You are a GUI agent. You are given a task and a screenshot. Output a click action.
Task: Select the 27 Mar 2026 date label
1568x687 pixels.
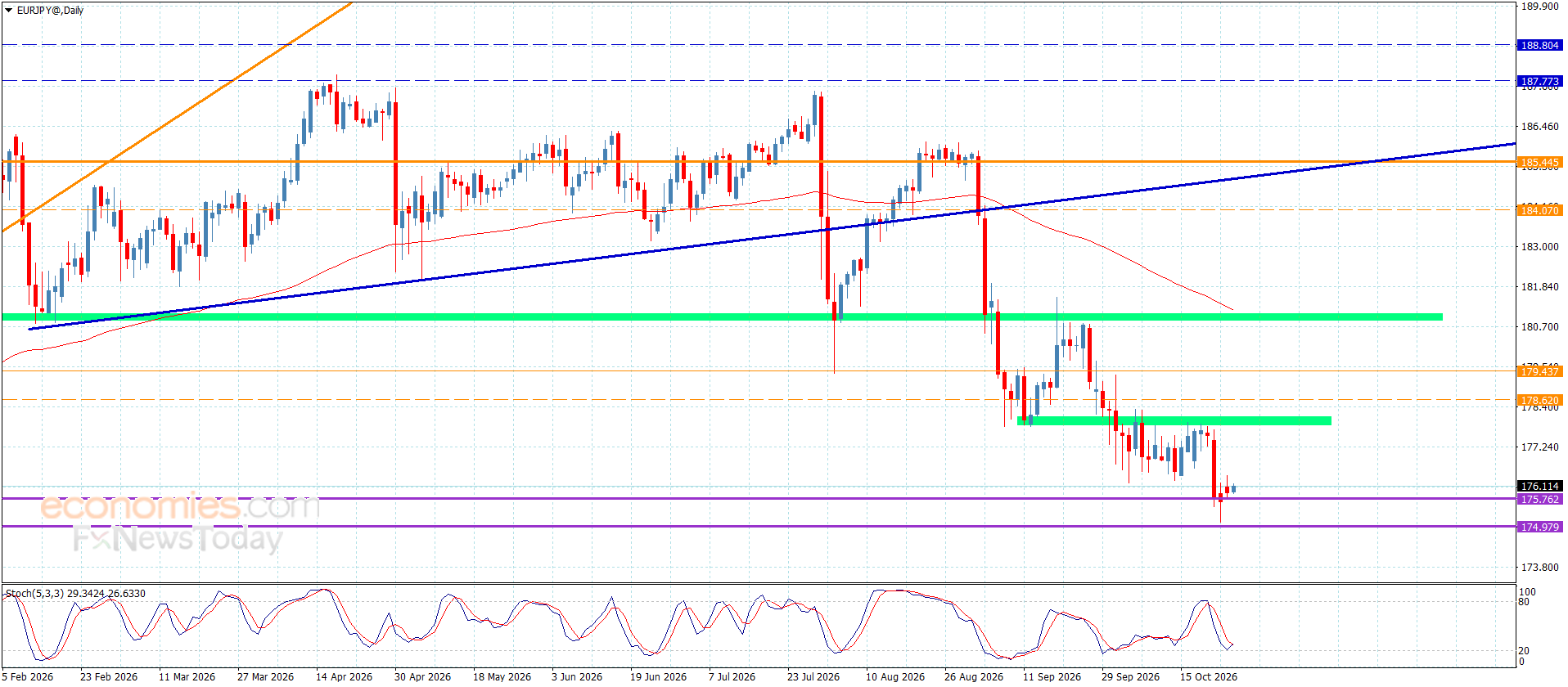[266, 677]
